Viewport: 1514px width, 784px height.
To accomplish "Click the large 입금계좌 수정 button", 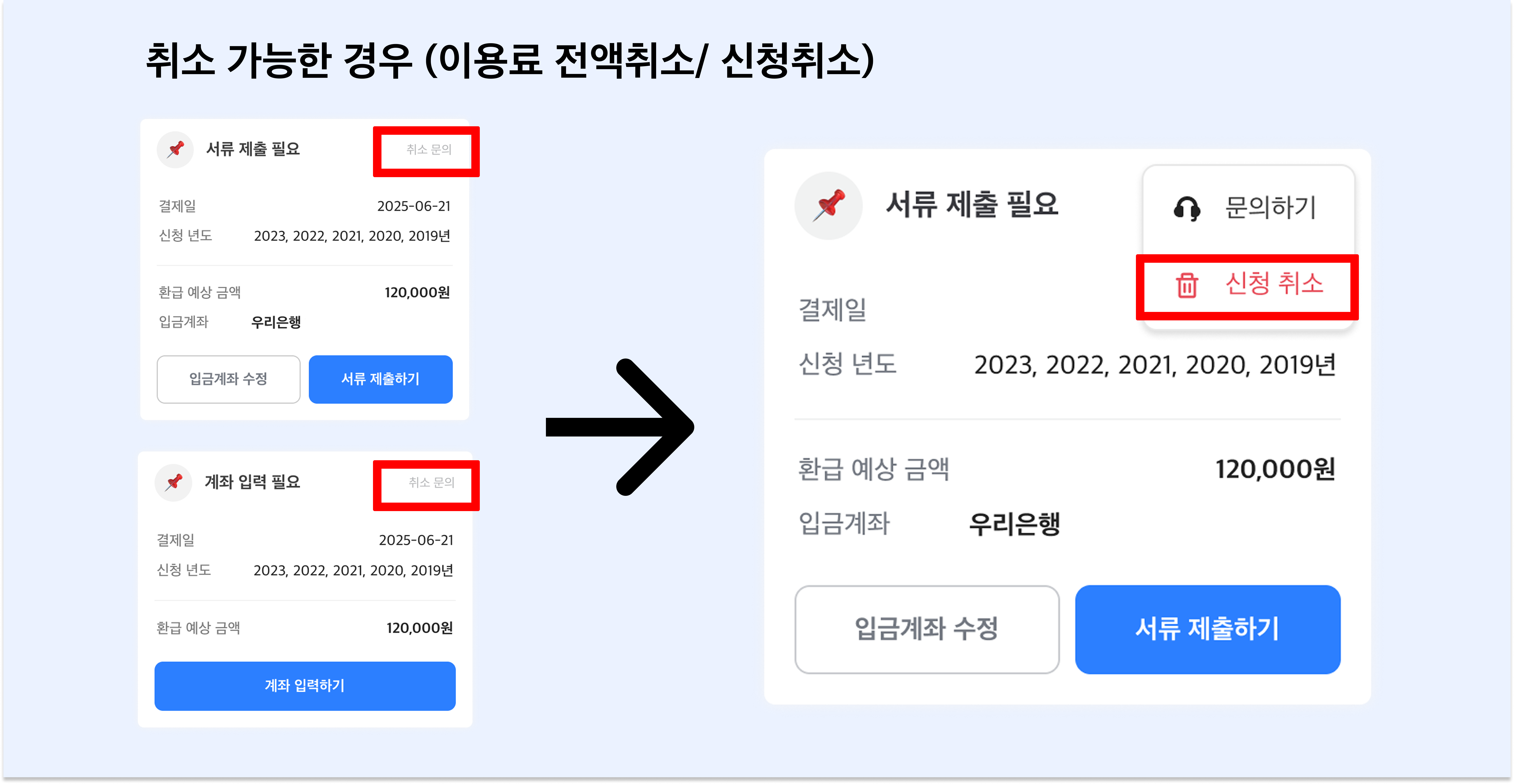I will coord(927,629).
